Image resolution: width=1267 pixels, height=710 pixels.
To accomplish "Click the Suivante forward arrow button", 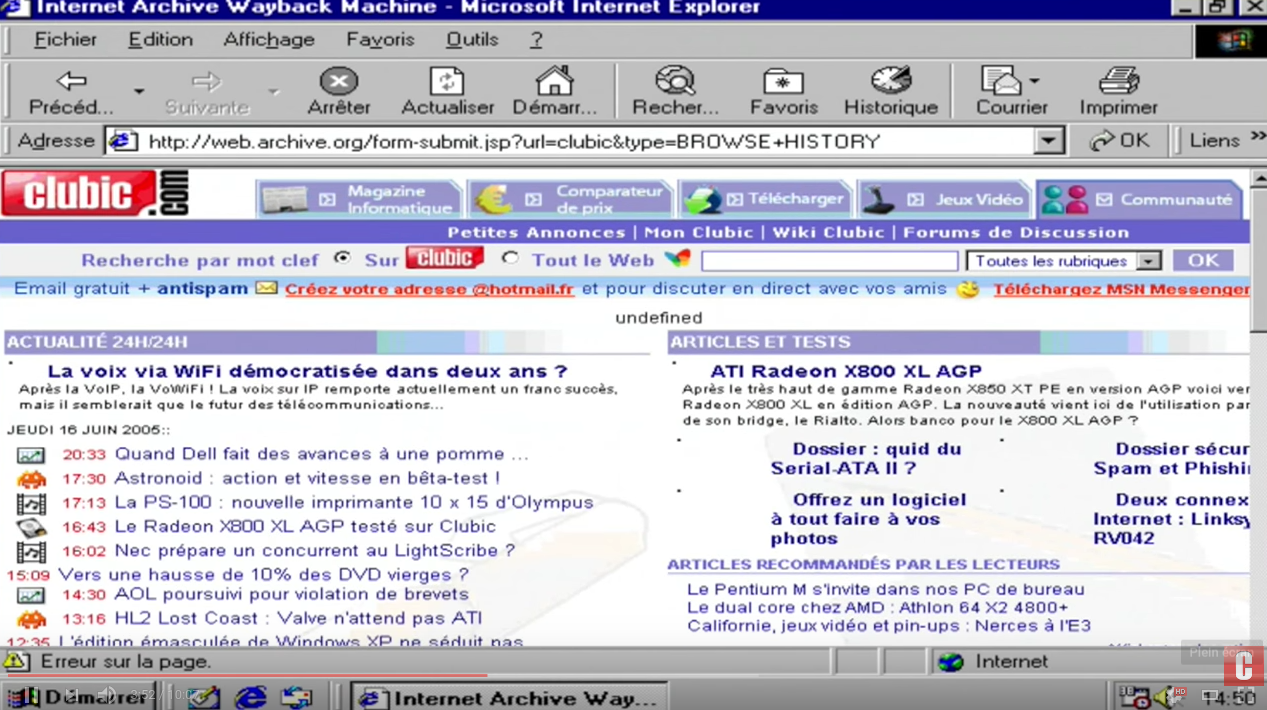I will pyautogui.click(x=207, y=92).
